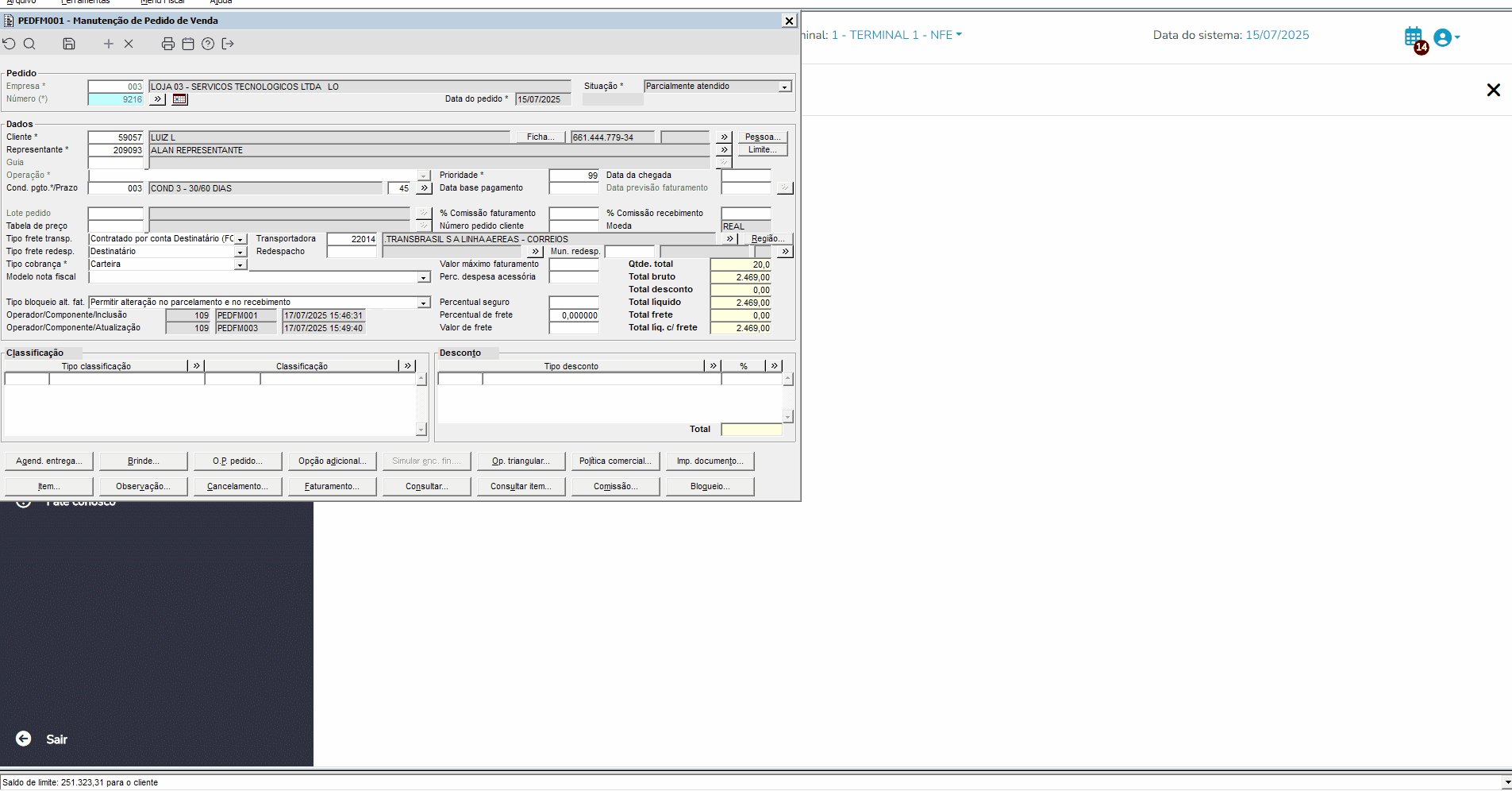Screen dimensions: 1512x791
Task: Open the grid lookup icon beside Número
Action: pos(180,99)
